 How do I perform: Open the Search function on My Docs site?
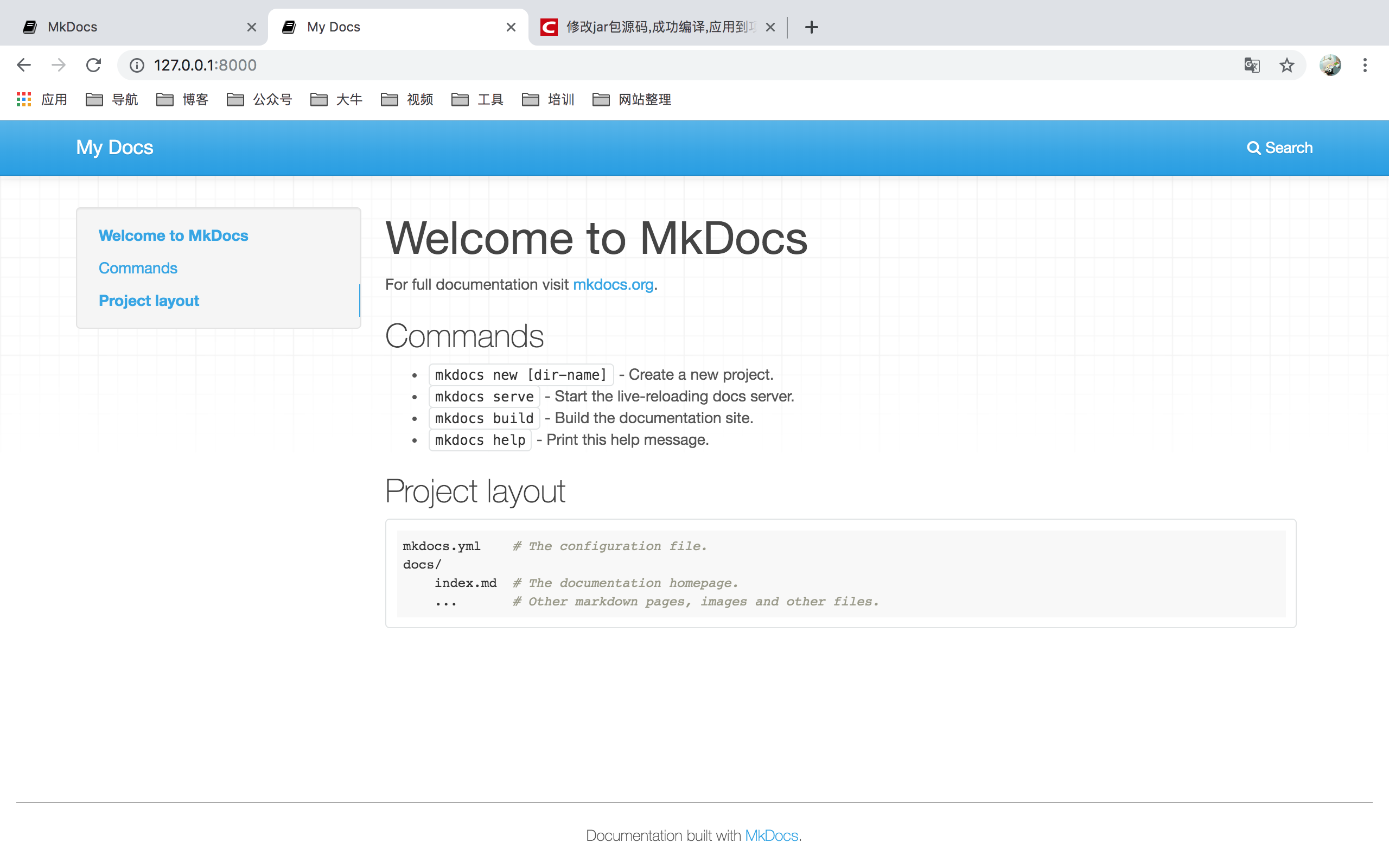tap(1280, 148)
